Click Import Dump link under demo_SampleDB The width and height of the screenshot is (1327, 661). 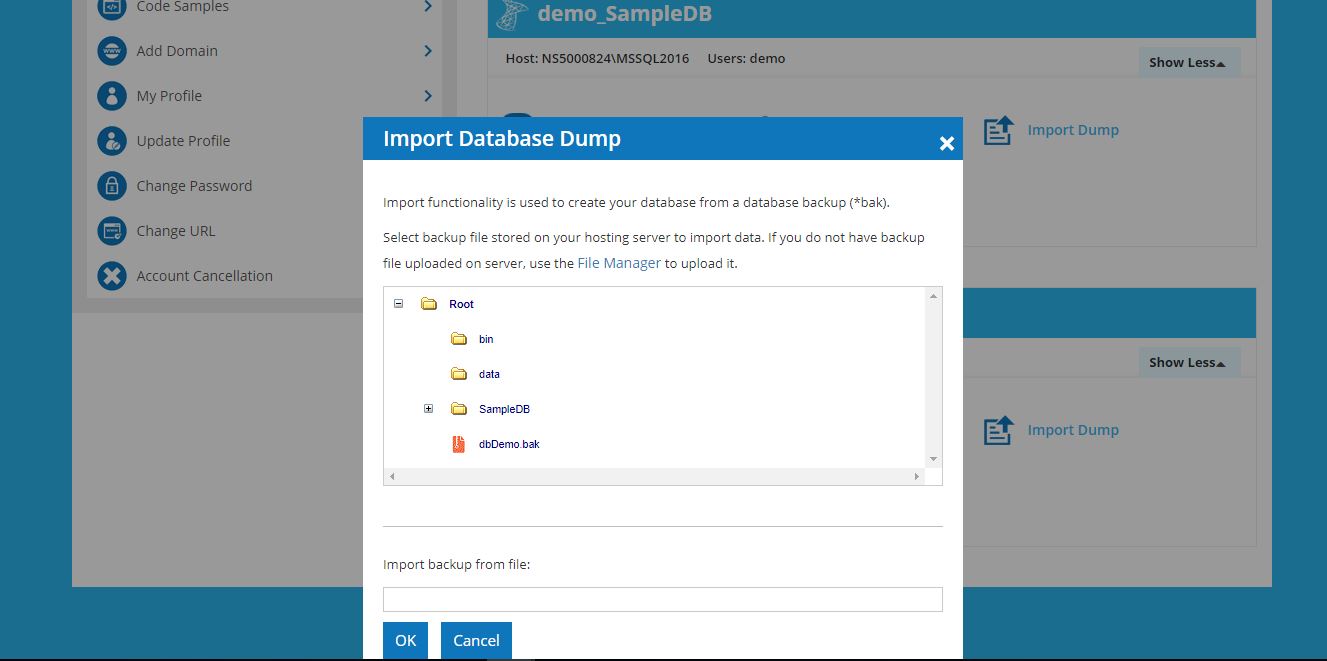coord(1073,130)
